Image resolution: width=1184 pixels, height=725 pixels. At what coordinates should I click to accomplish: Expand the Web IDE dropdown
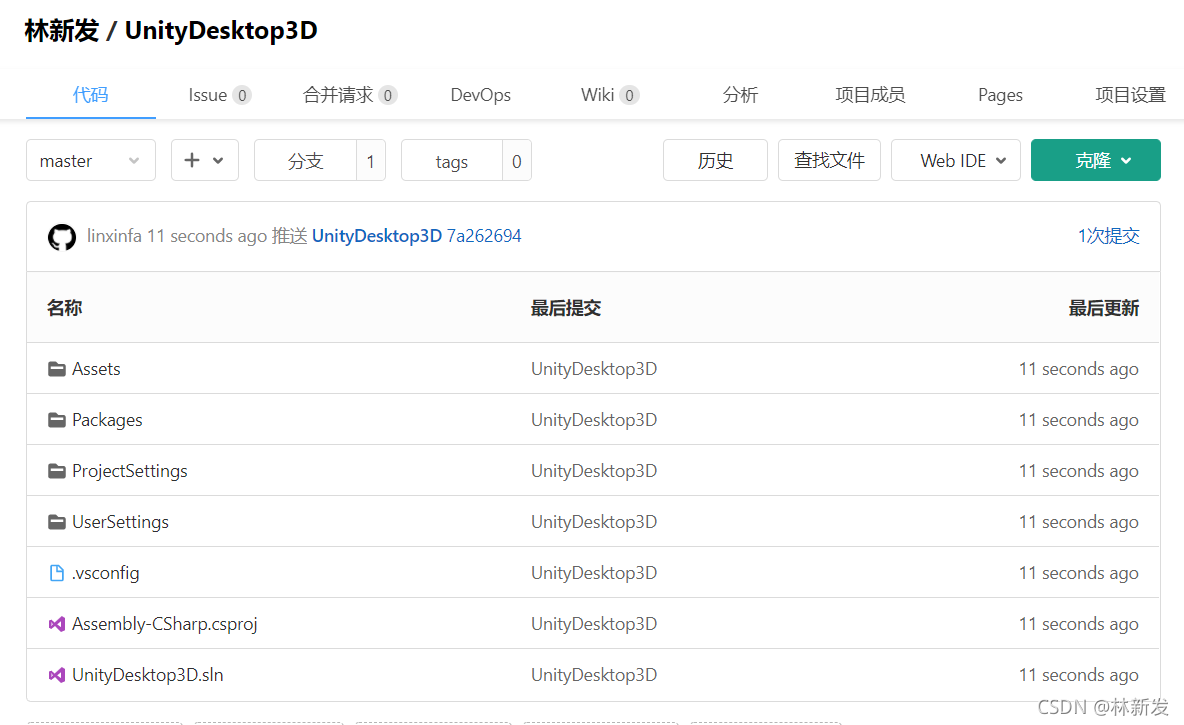(955, 160)
